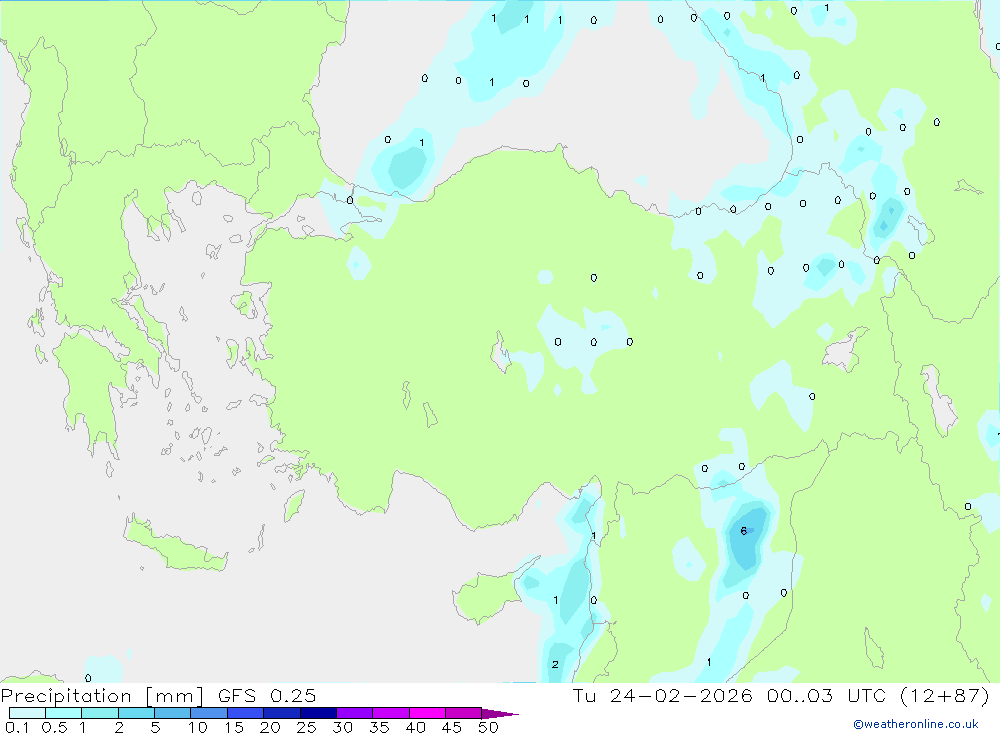The height and width of the screenshot is (733, 1000).
Task: Click the '10' legend scale label
Action: [x=198, y=727]
